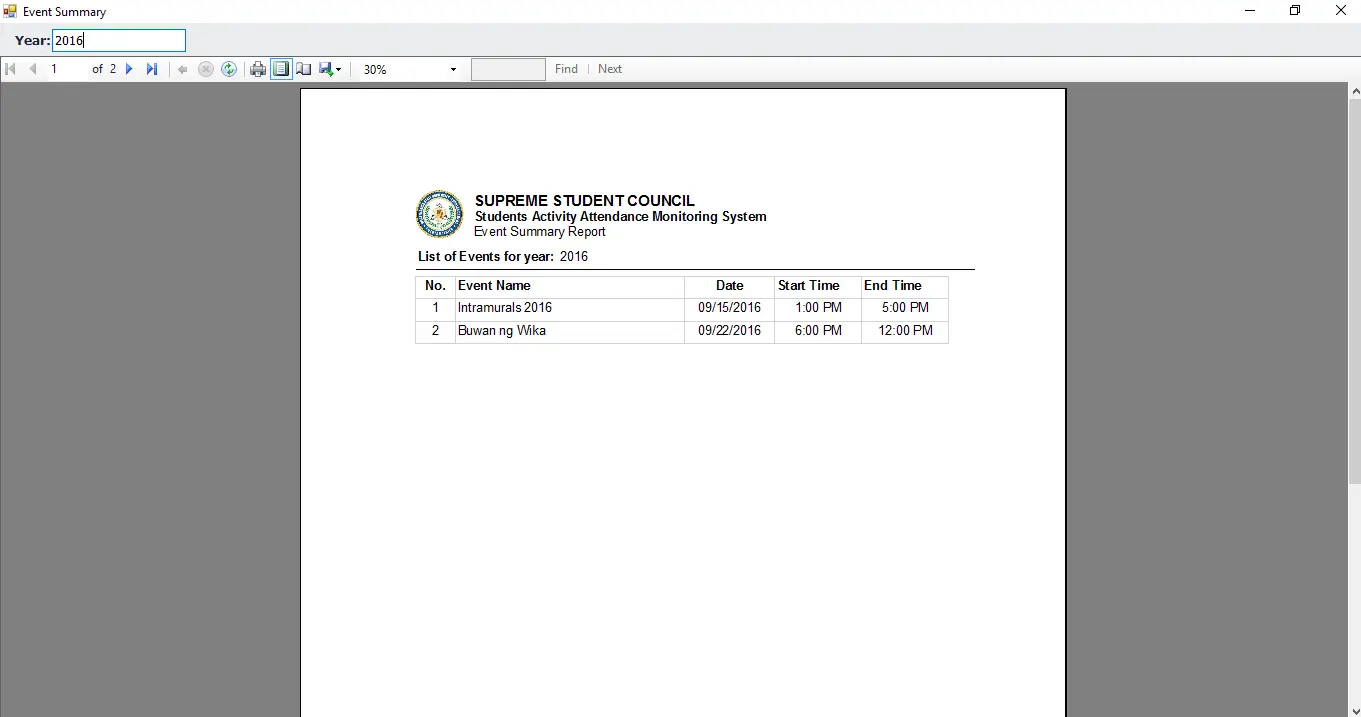This screenshot has height=717, width=1361.
Task: Refresh the report
Action: [x=229, y=69]
